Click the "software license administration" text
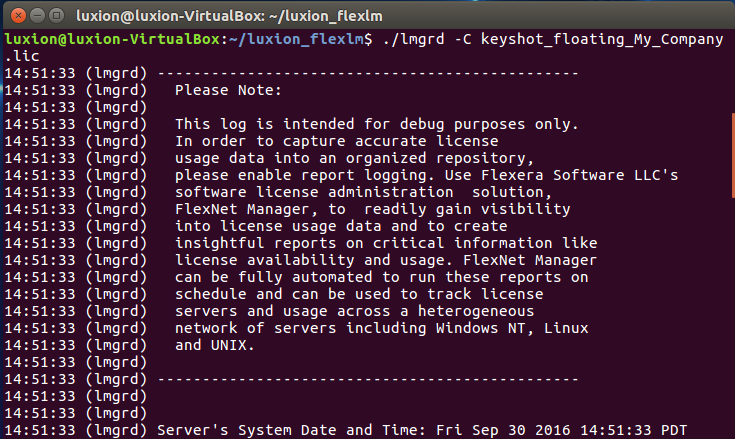735x439 pixels. [314, 192]
